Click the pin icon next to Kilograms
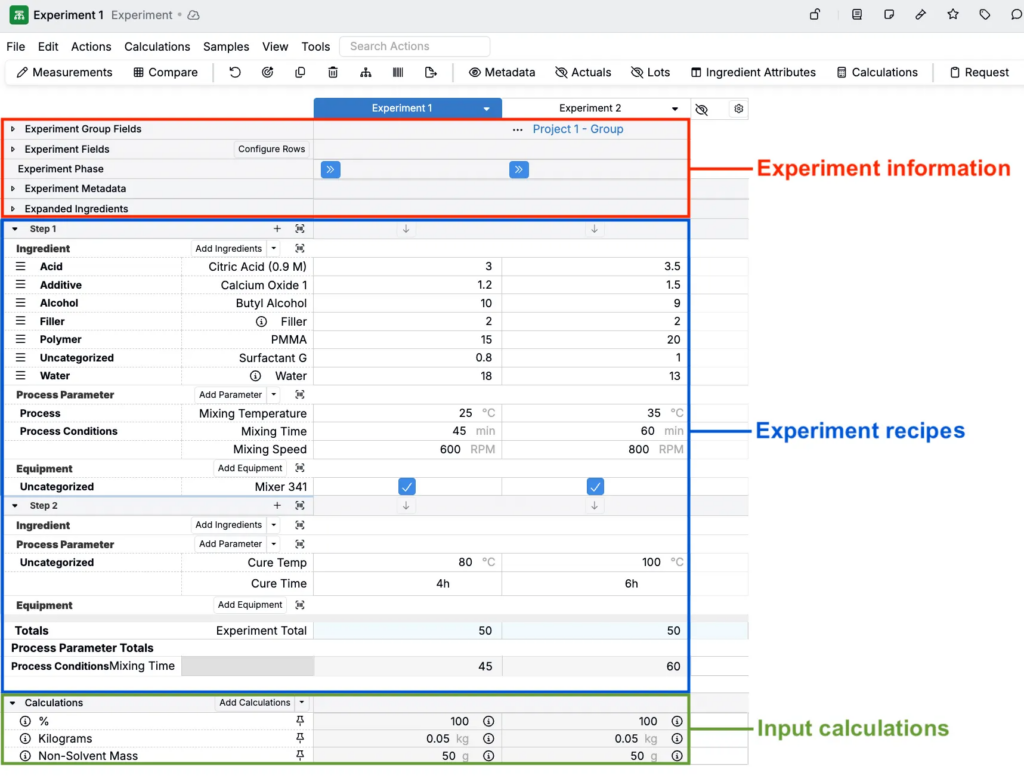The height and width of the screenshot is (779, 1024). pyautogui.click(x=300, y=738)
